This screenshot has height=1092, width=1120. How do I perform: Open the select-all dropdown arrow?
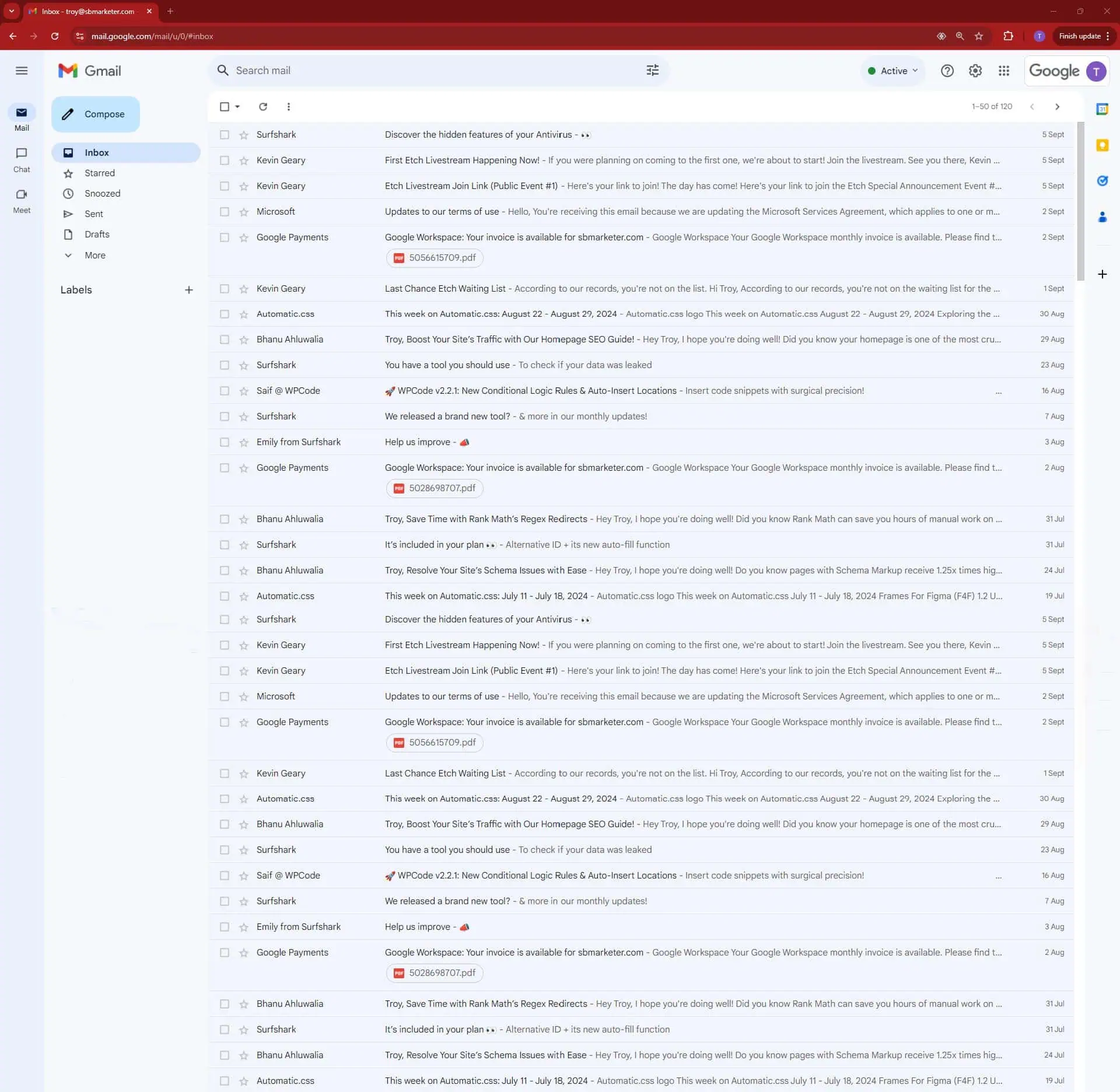click(x=237, y=107)
